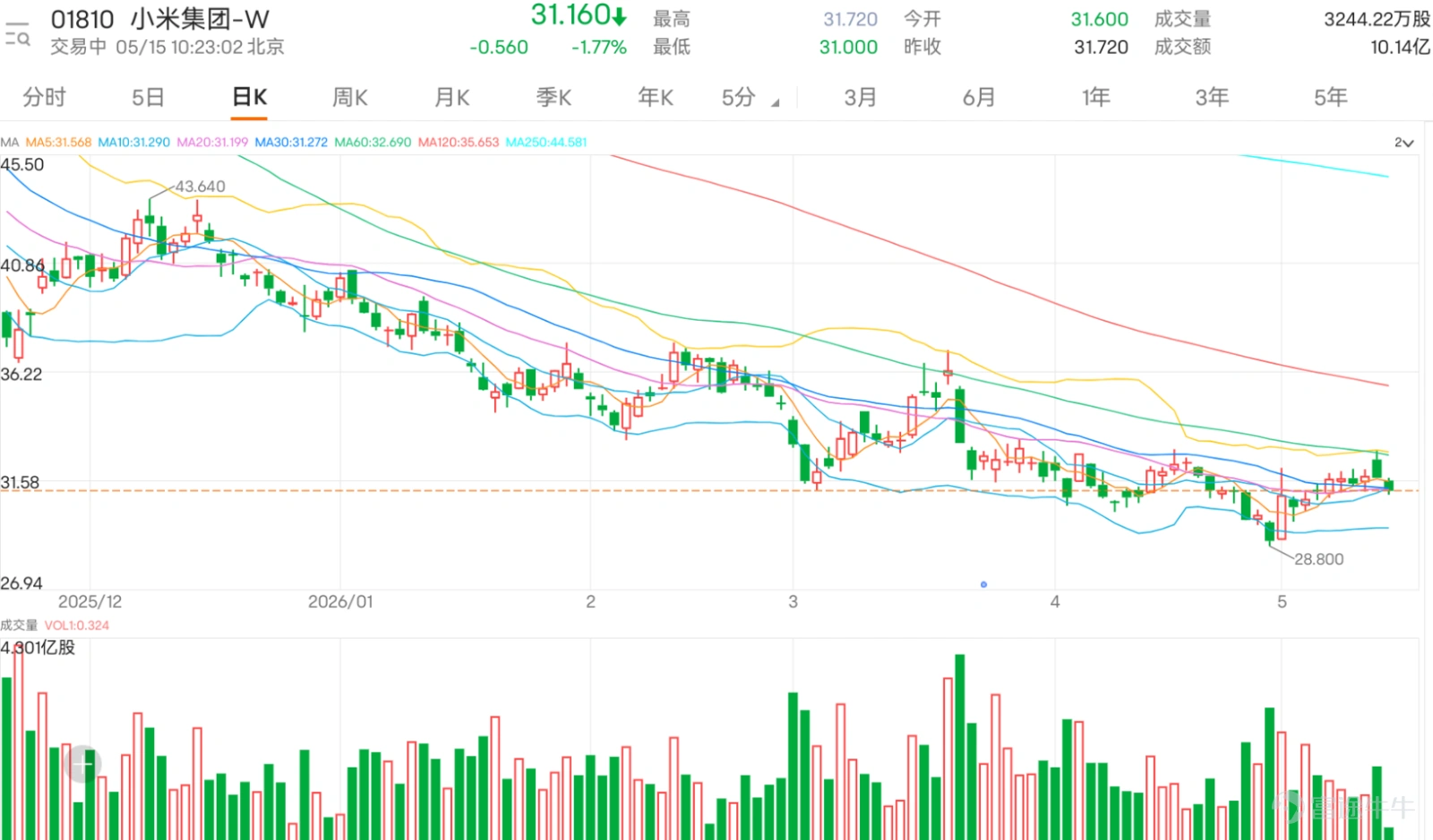This screenshot has width=1433, height=840.
Task: Click the MA60:32.690 indicator label
Action: pos(373,142)
